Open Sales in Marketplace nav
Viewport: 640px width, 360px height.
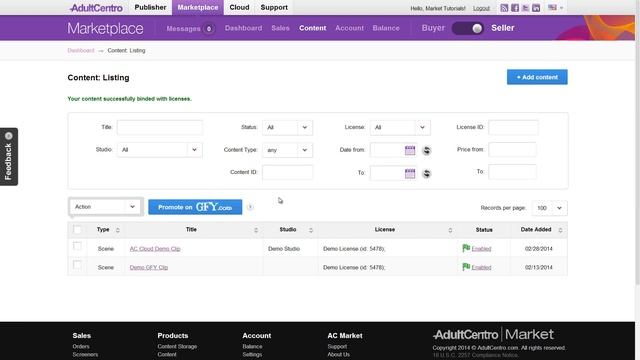point(280,28)
